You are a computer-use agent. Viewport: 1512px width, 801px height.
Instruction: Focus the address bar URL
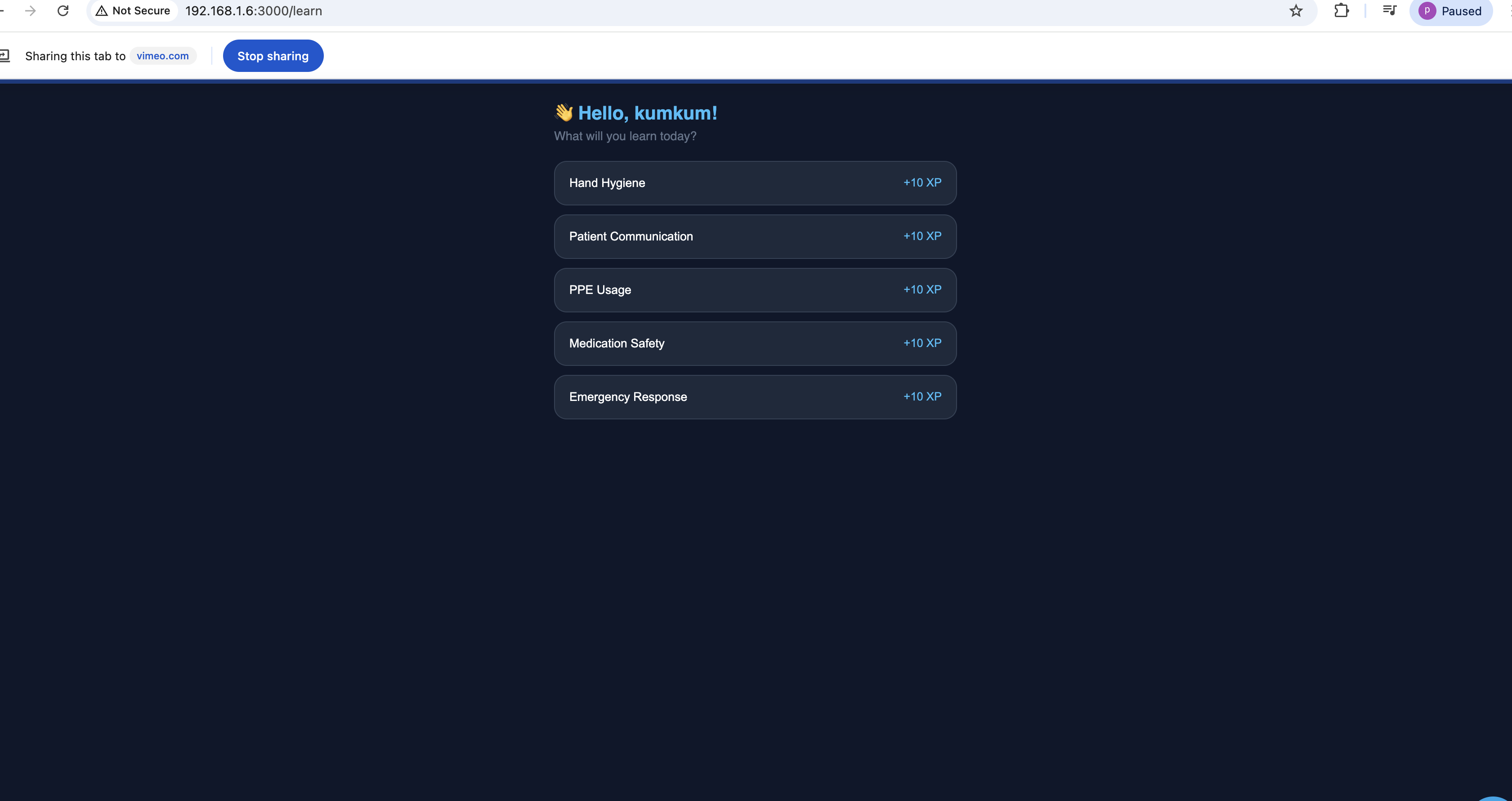(x=254, y=10)
